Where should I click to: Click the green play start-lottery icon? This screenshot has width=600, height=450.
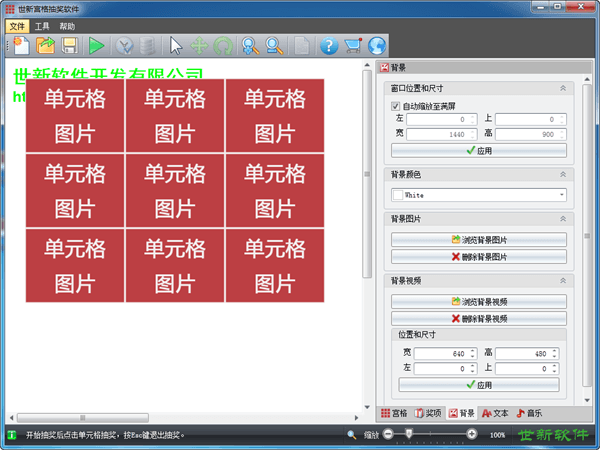tap(96, 45)
